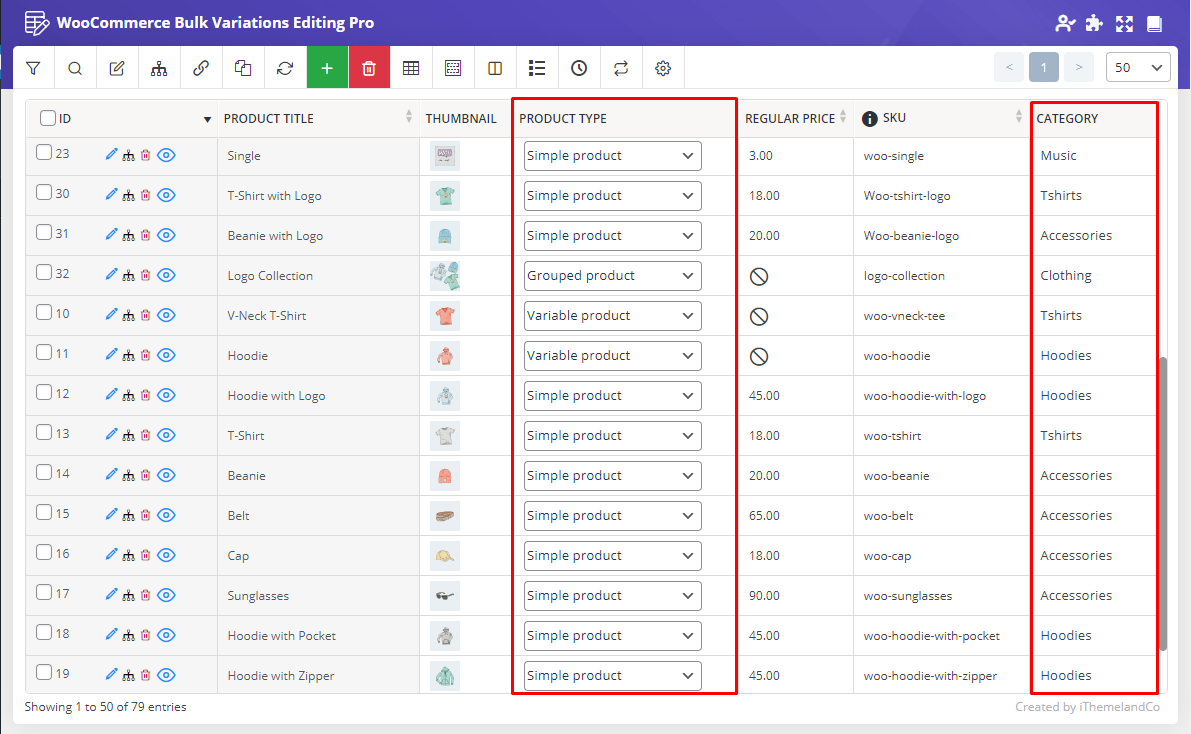The image size is (1191, 734).
Task: Open product type dropdown for Logo Collection
Action: pos(612,276)
